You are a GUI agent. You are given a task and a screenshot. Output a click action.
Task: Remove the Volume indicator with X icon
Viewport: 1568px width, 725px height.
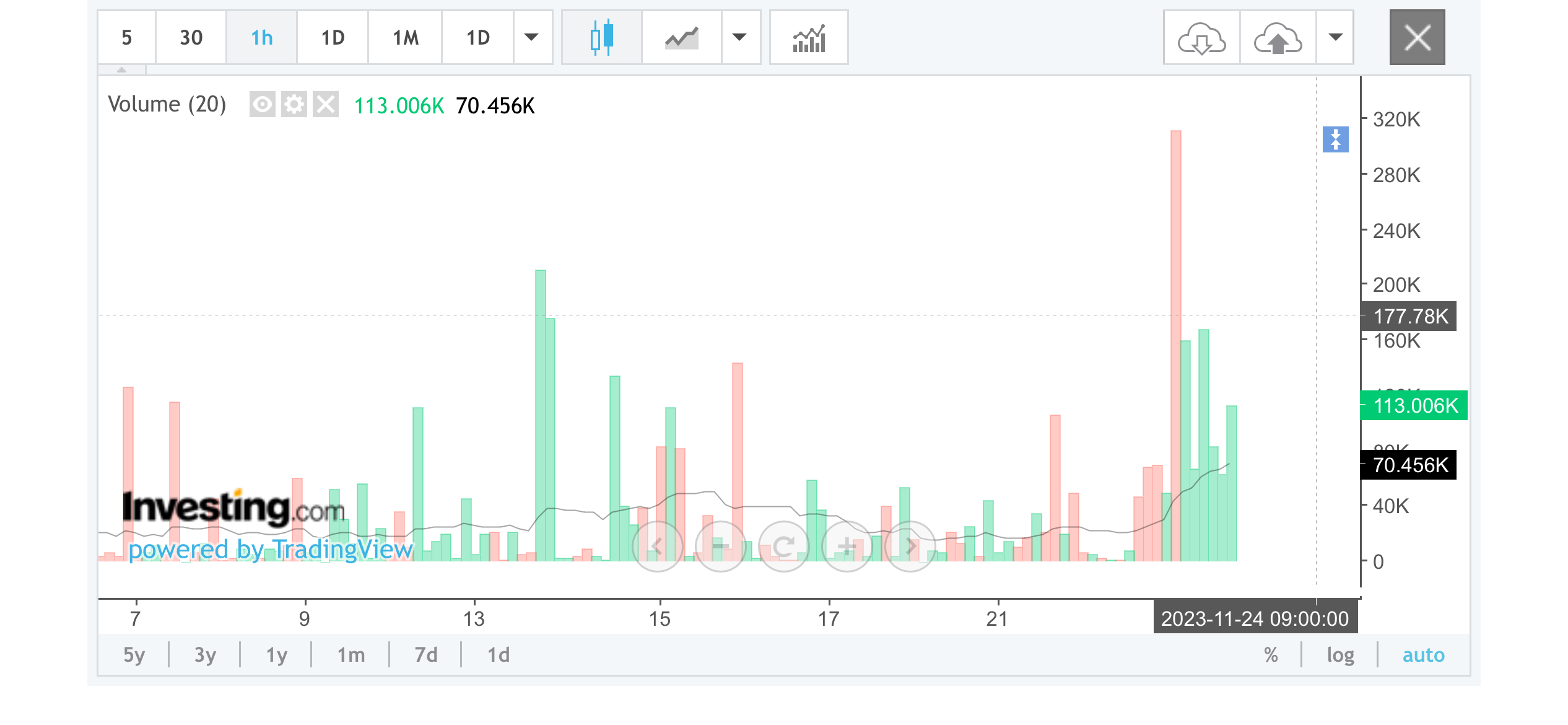[x=326, y=104]
